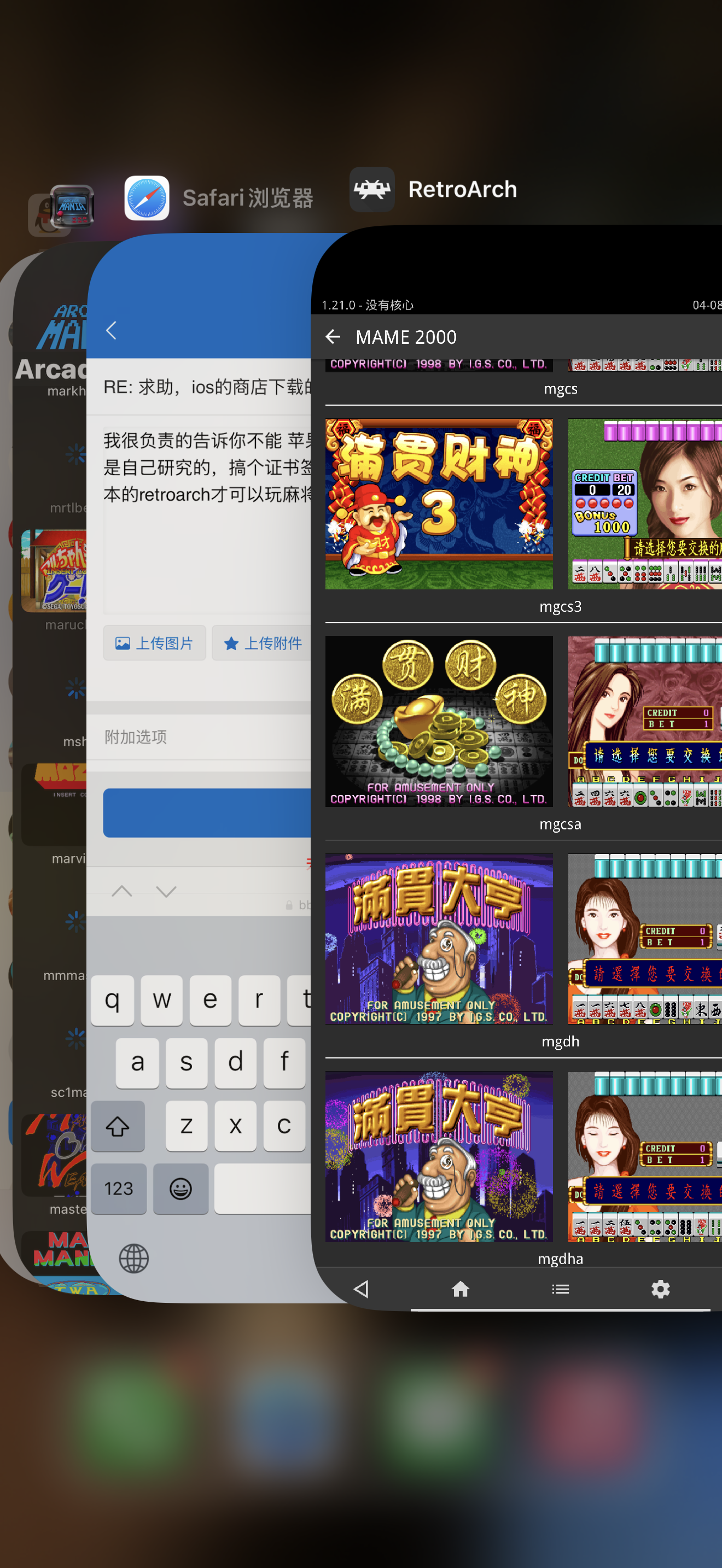Tap the s key on keyboard
Viewport: 722px width, 1568px height.
[187, 1063]
